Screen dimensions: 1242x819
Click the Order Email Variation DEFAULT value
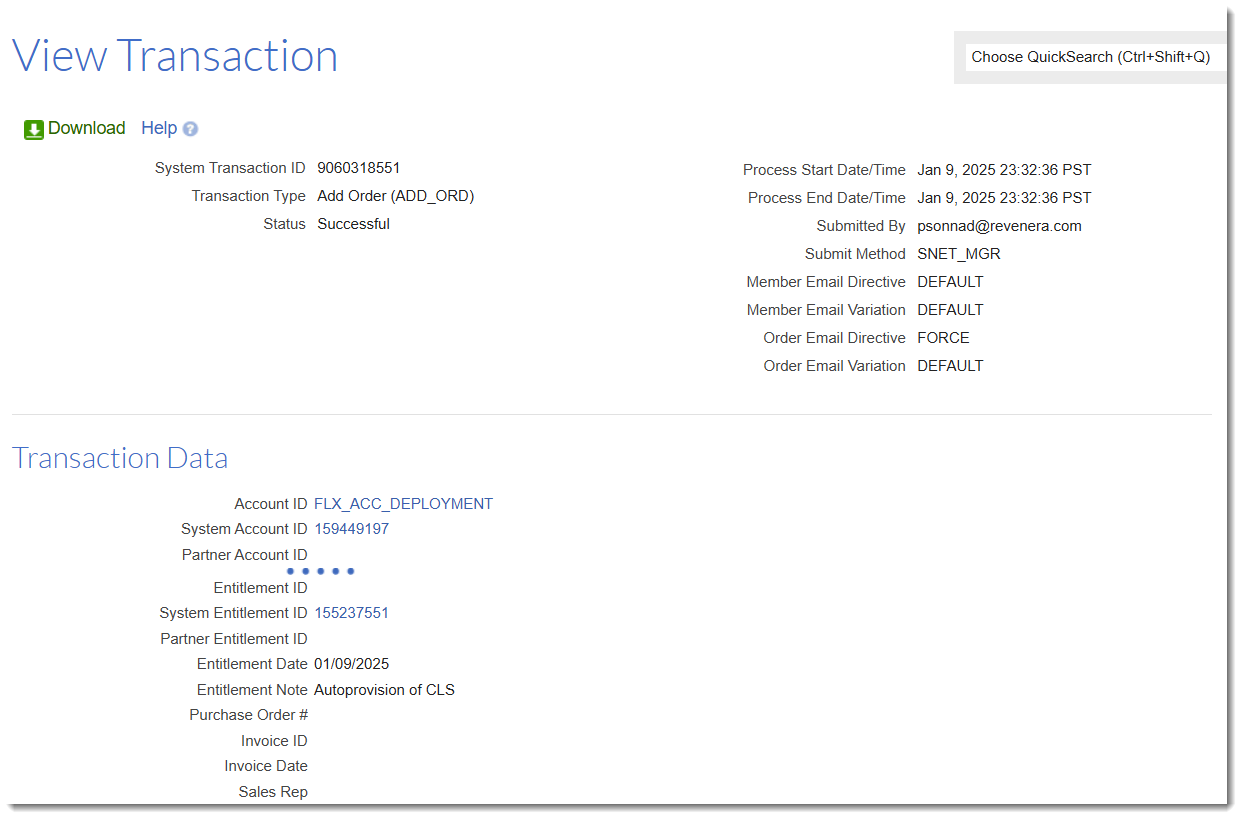coord(951,366)
